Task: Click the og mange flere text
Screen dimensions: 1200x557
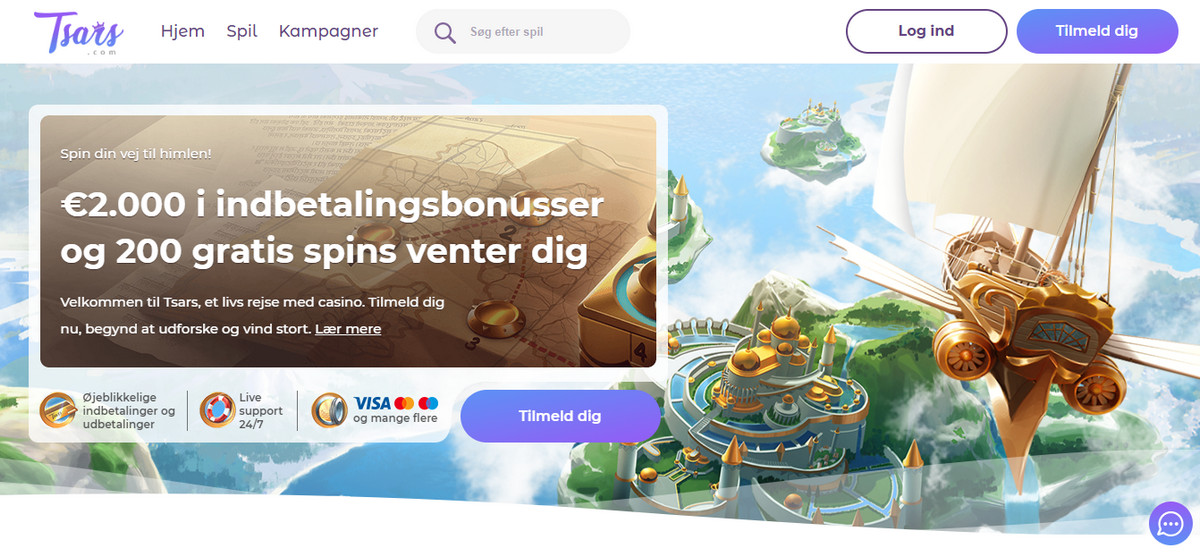Action: (395, 419)
